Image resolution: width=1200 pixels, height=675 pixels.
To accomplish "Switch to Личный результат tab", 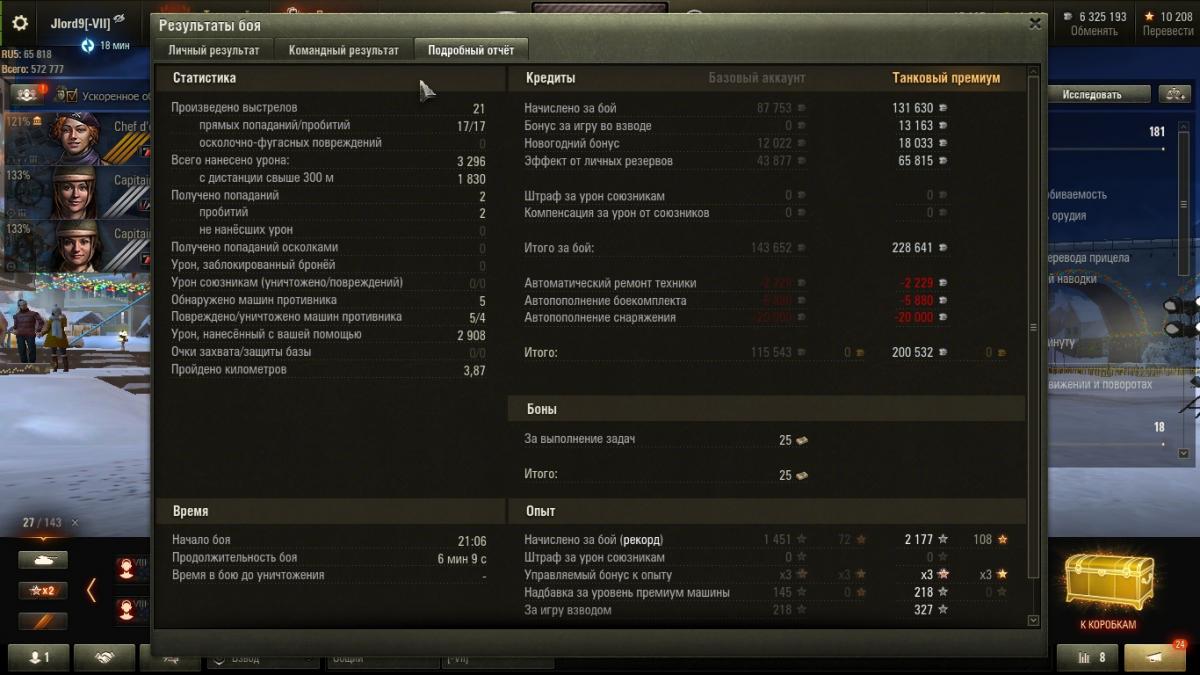I will [x=214, y=50].
